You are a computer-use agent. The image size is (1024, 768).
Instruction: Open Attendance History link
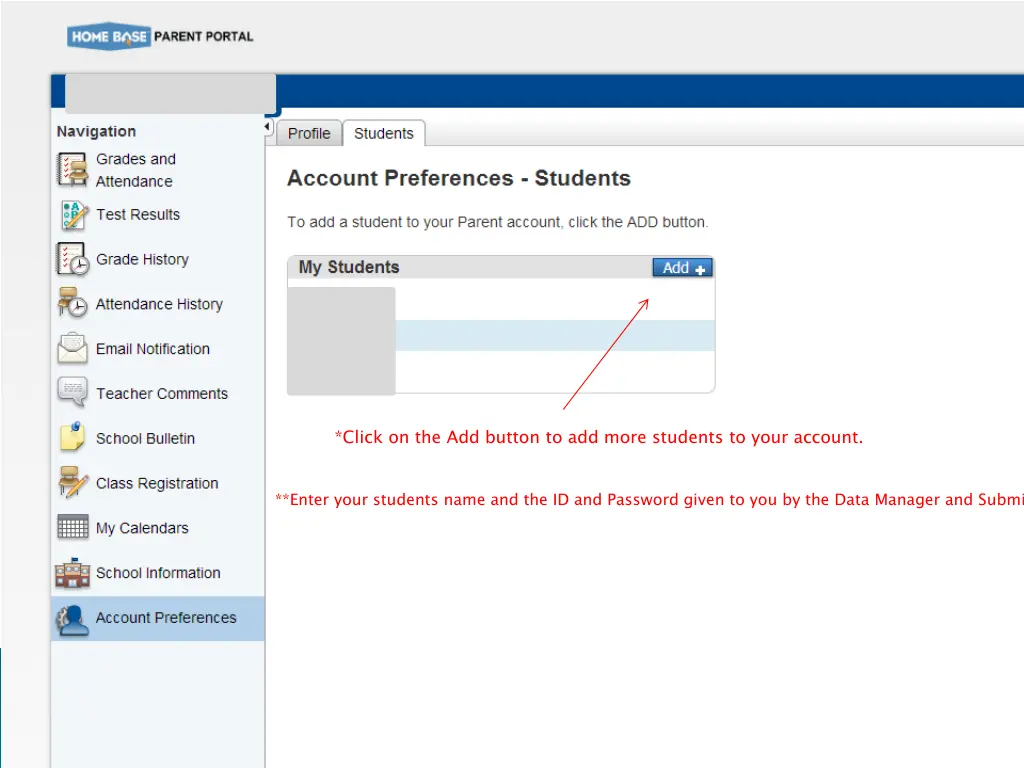159,304
